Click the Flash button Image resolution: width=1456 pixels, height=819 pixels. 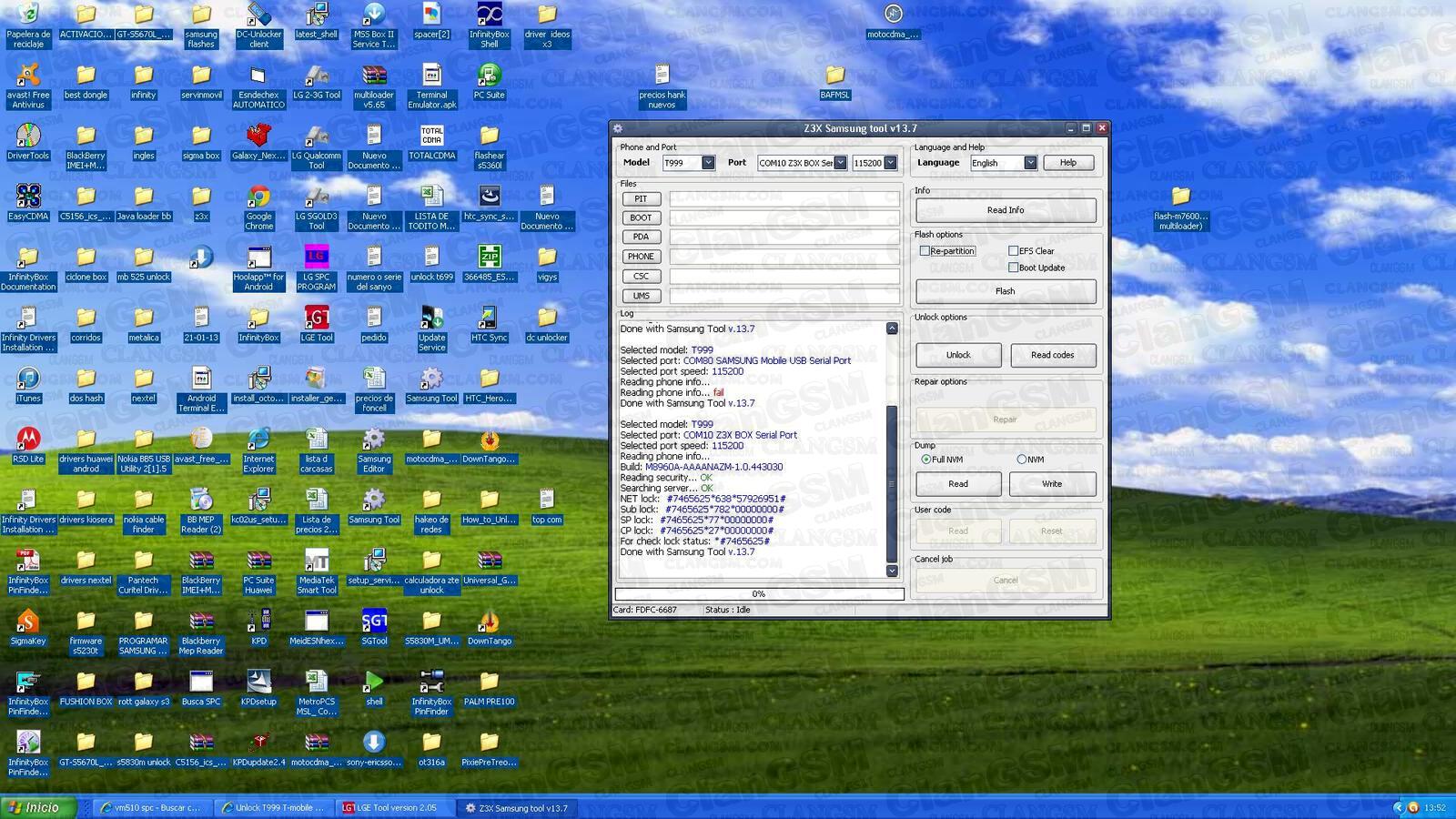click(1006, 291)
